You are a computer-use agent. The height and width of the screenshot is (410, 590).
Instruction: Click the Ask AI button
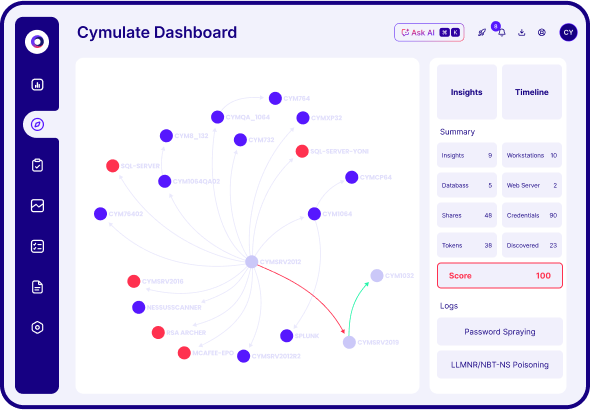pyautogui.click(x=429, y=33)
